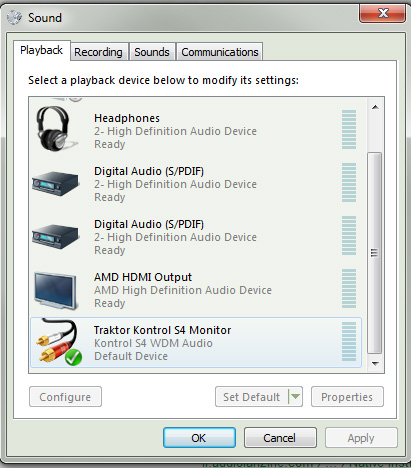Click the OK button
The image size is (411, 468).
click(199, 438)
